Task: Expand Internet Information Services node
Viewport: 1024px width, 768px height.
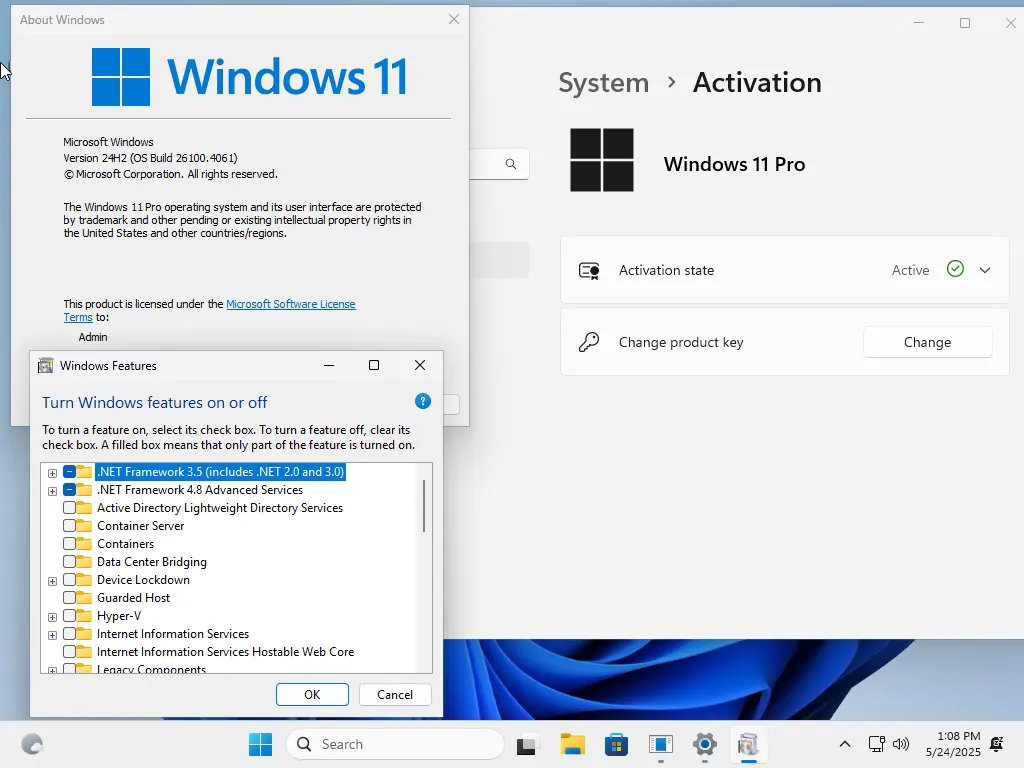Action: (52, 635)
